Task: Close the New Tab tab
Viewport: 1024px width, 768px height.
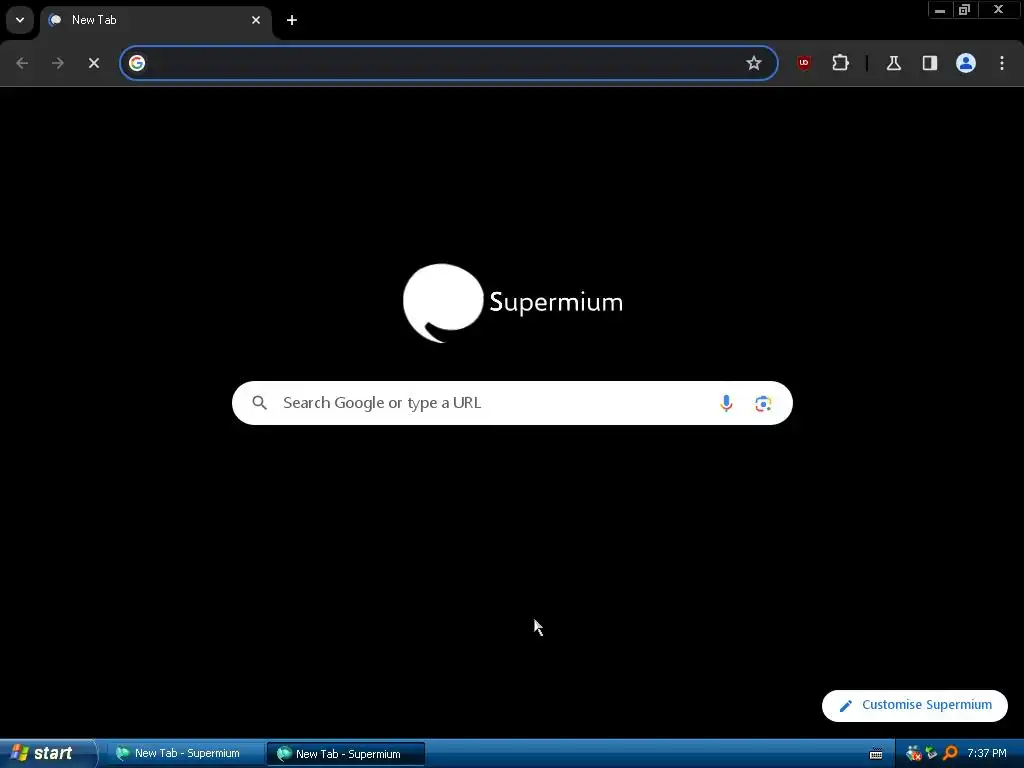Action: click(x=256, y=20)
